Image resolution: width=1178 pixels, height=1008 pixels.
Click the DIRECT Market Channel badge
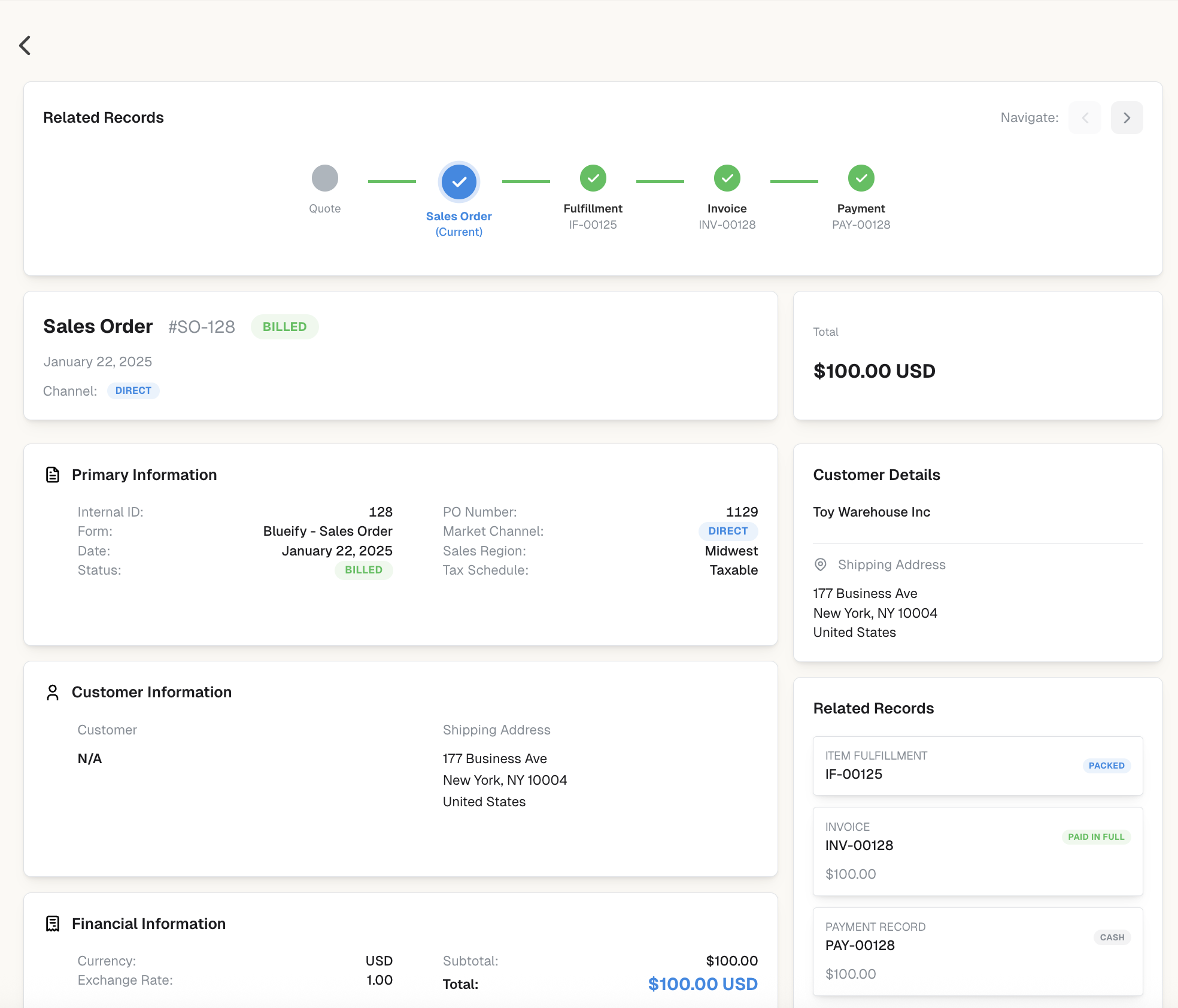click(728, 531)
